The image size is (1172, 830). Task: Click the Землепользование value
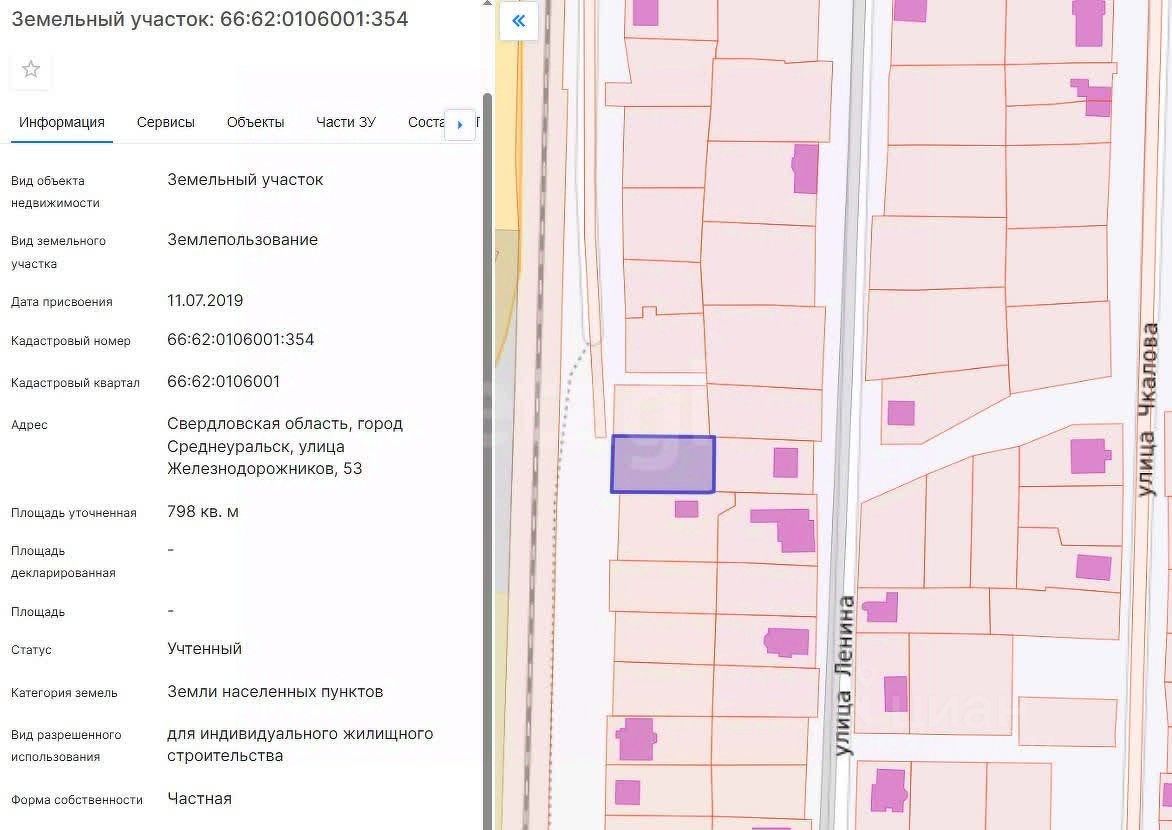(242, 240)
